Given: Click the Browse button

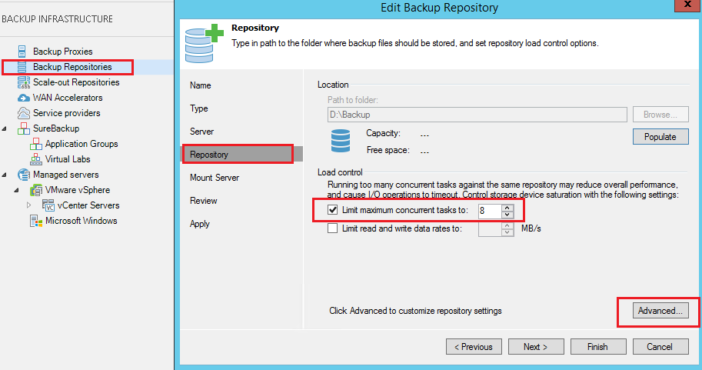Looking at the screenshot, I should pyautogui.click(x=660, y=115).
